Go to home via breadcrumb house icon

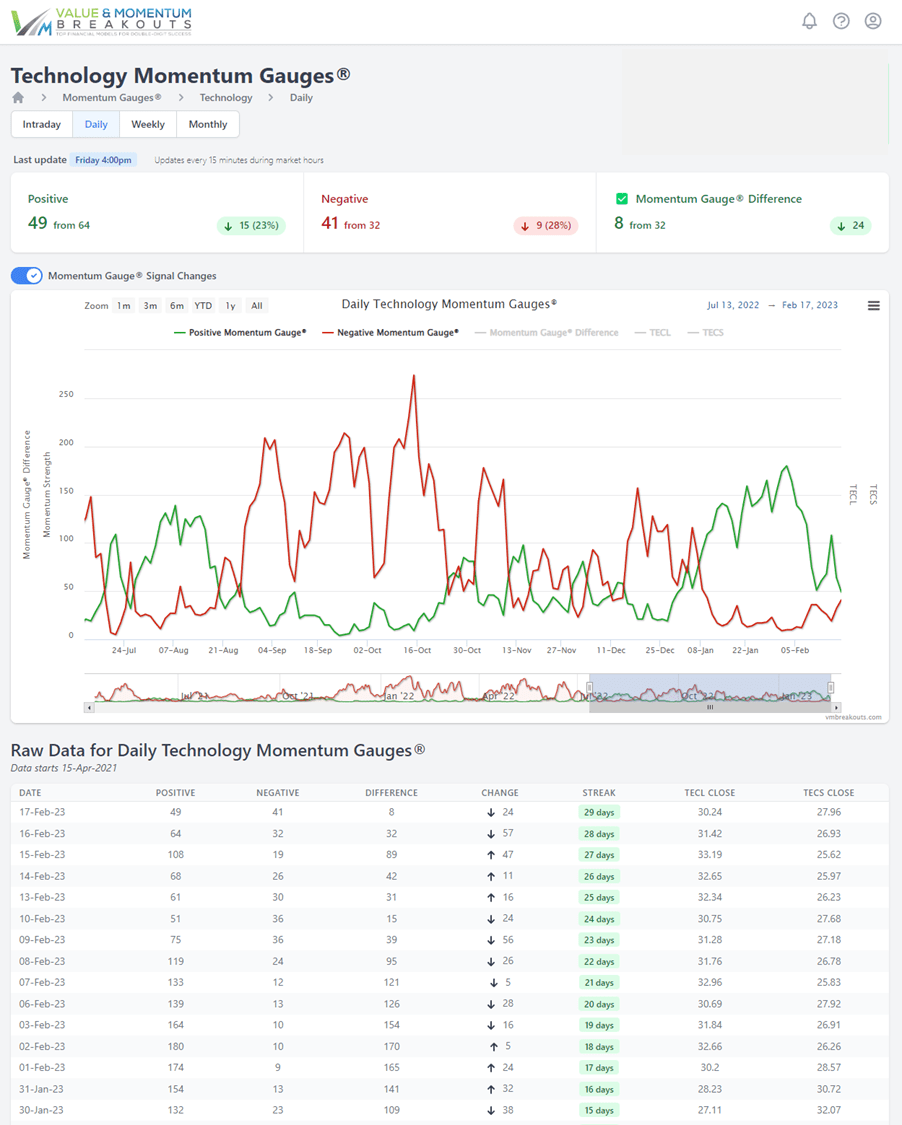click(18, 98)
